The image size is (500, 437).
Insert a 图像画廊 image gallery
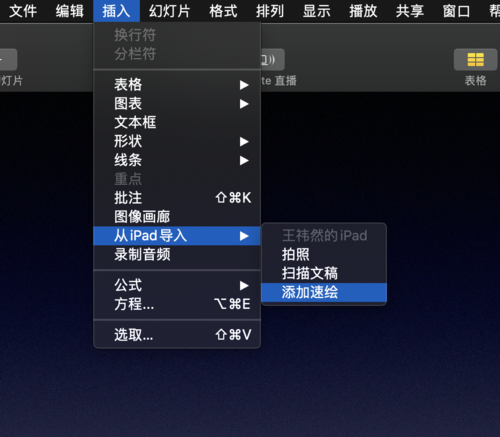click(177, 217)
